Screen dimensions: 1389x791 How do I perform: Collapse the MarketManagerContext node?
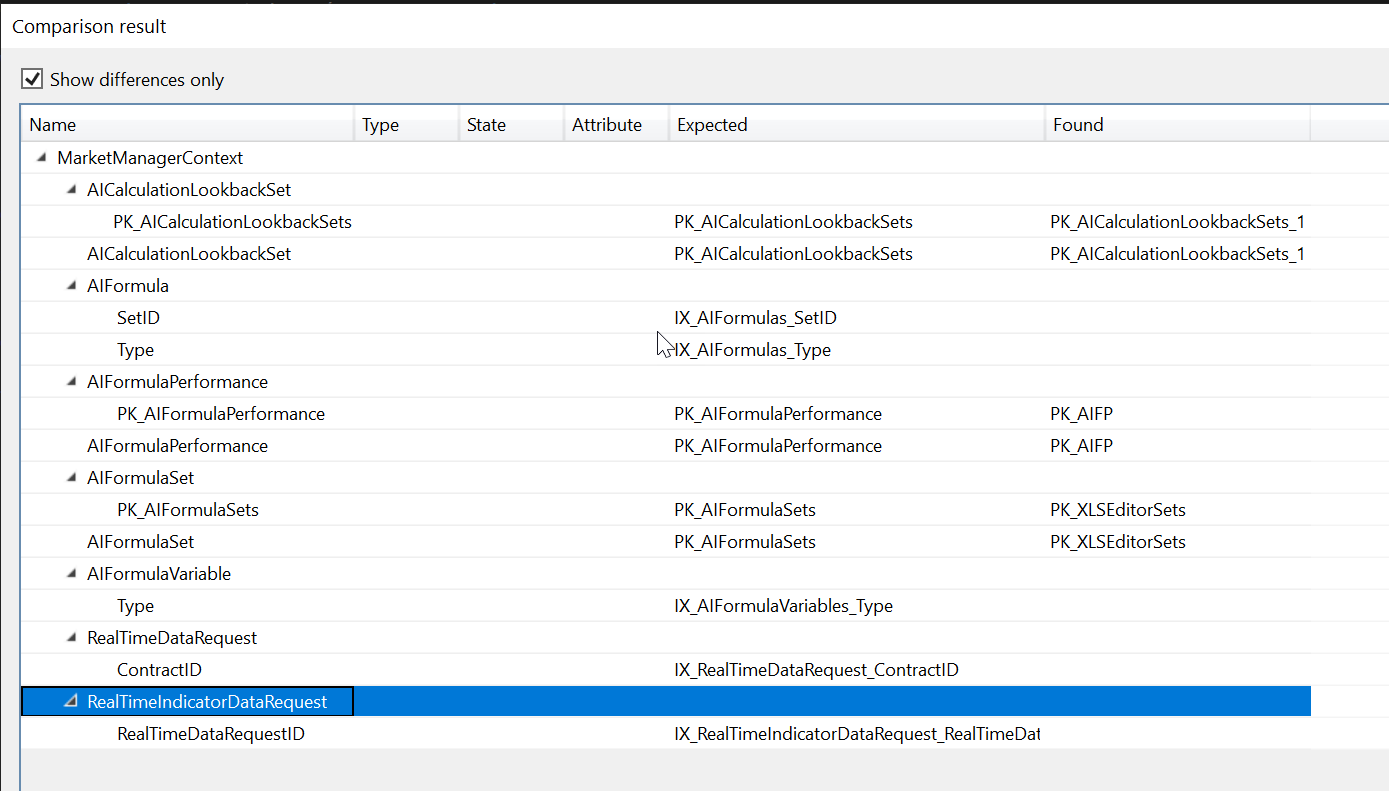[x=40, y=157]
